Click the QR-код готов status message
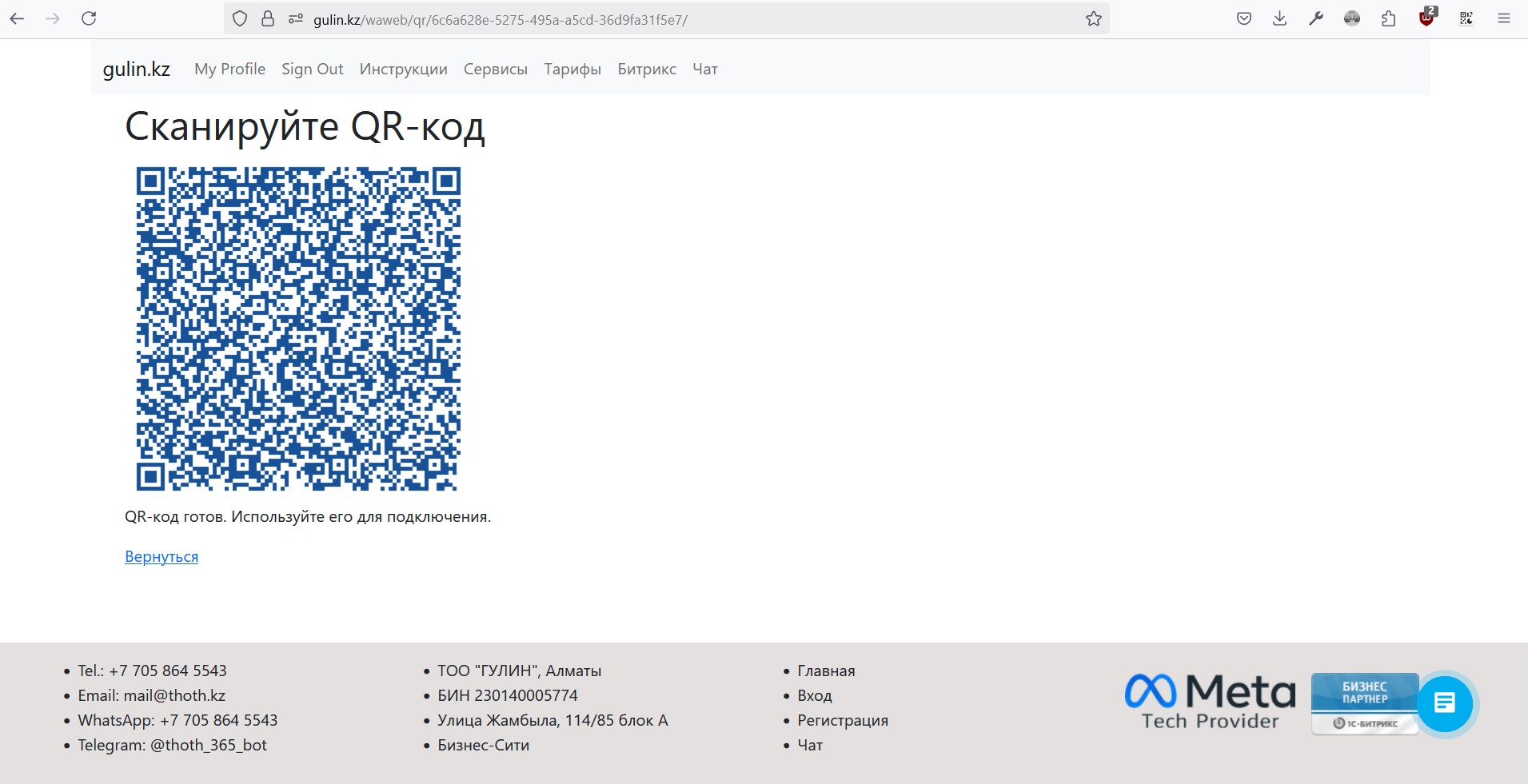This screenshot has height=784, width=1528. pyautogui.click(x=308, y=517)
